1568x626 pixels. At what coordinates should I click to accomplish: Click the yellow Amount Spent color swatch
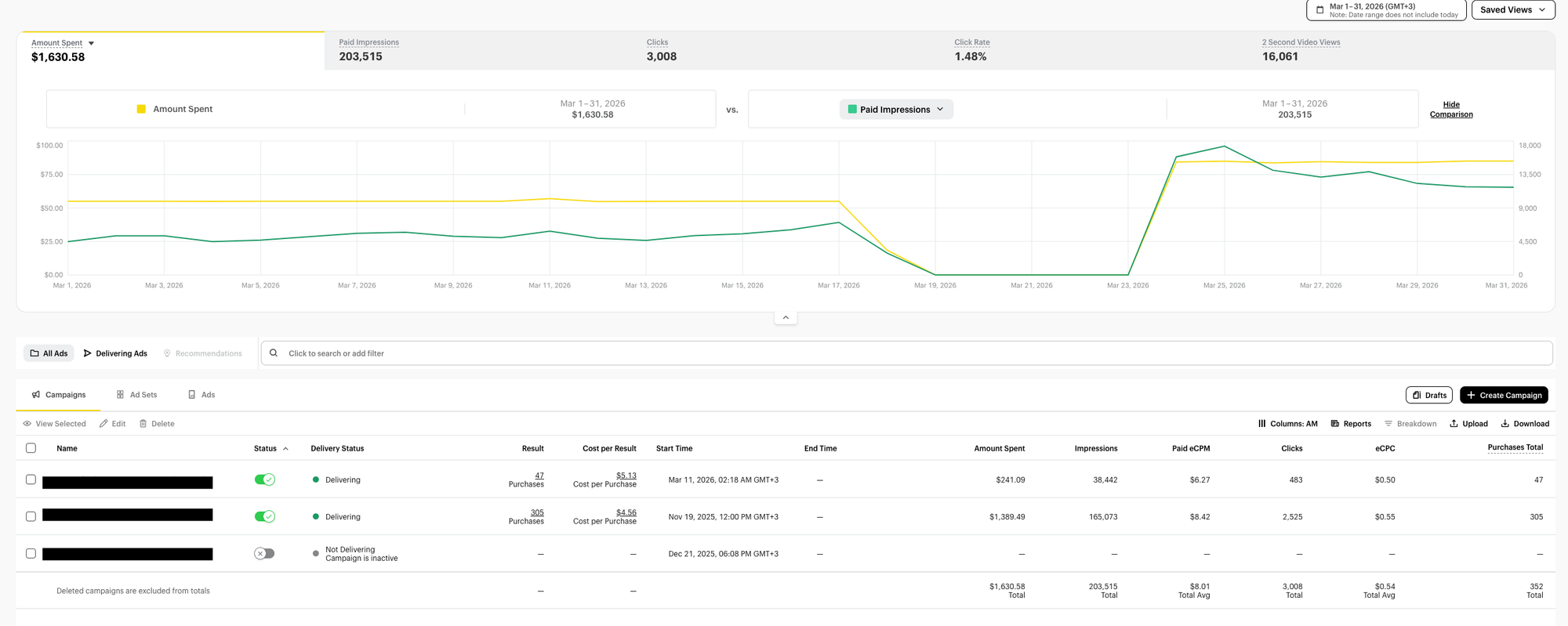point(141,109)
